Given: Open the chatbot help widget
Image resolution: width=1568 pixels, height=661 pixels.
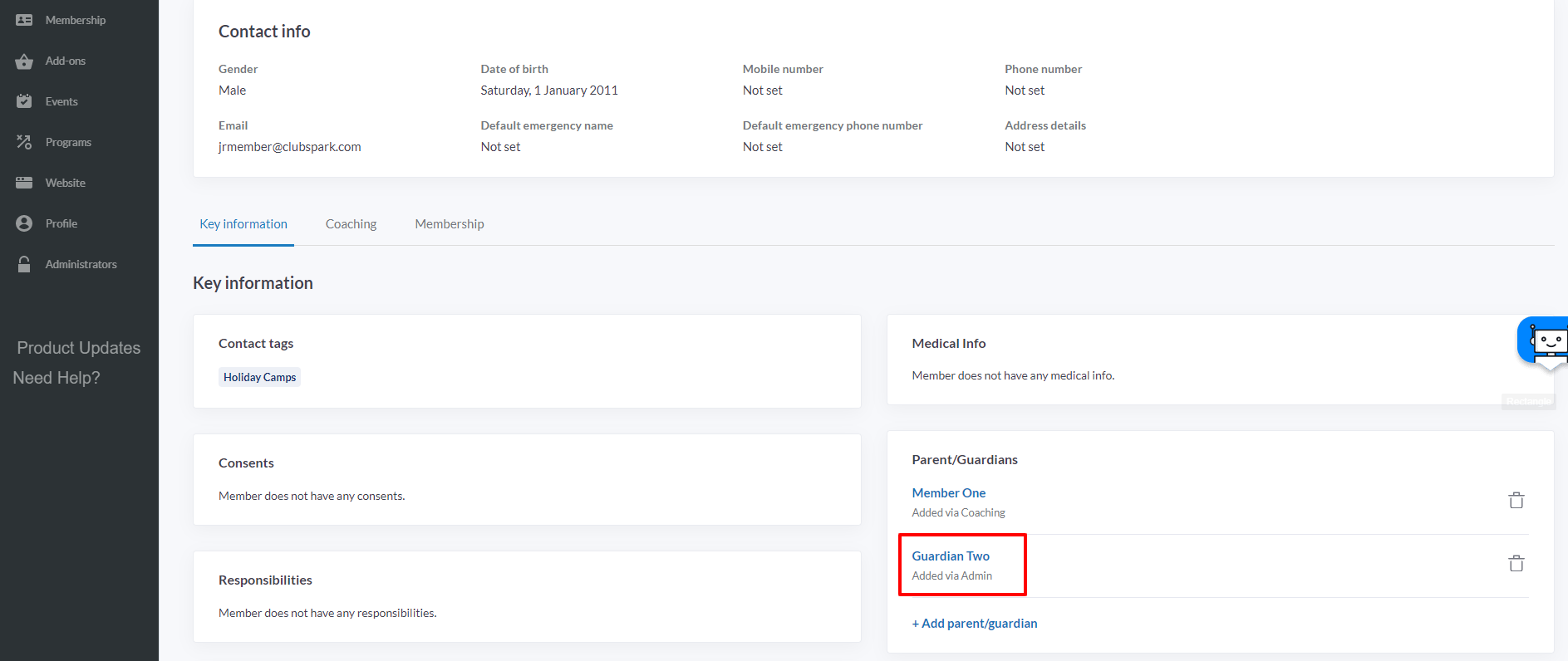Looking at the screenshot, I should pos(1545,341).
